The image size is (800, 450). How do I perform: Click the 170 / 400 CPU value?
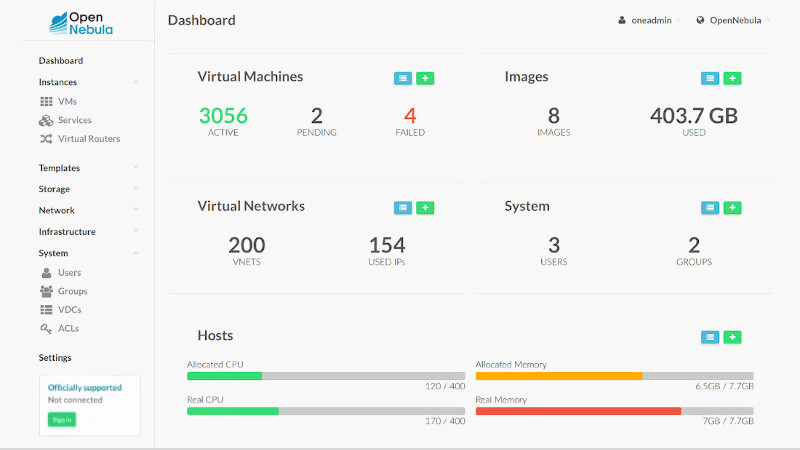pos(445,421)
